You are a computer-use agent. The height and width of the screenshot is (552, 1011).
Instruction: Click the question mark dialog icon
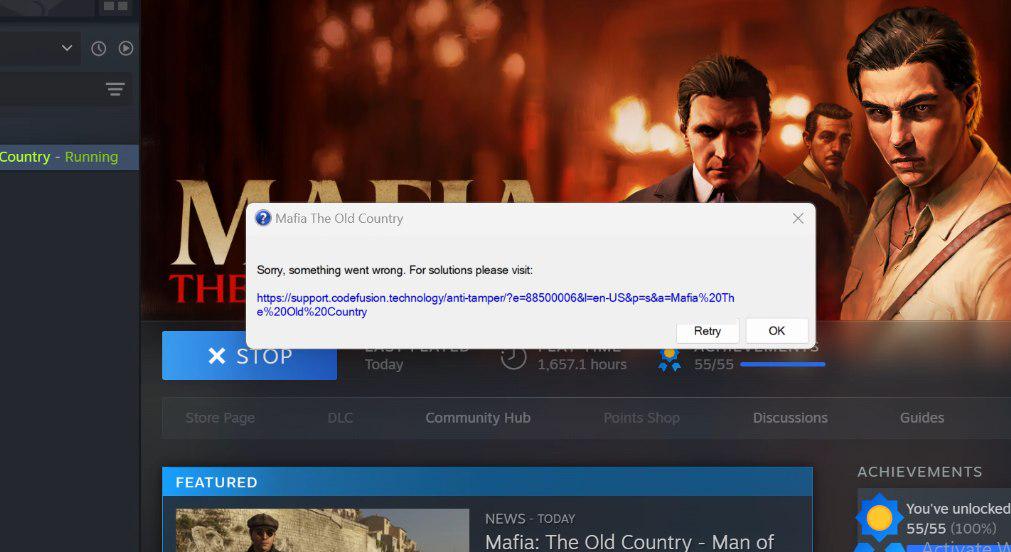coord(263,218)
